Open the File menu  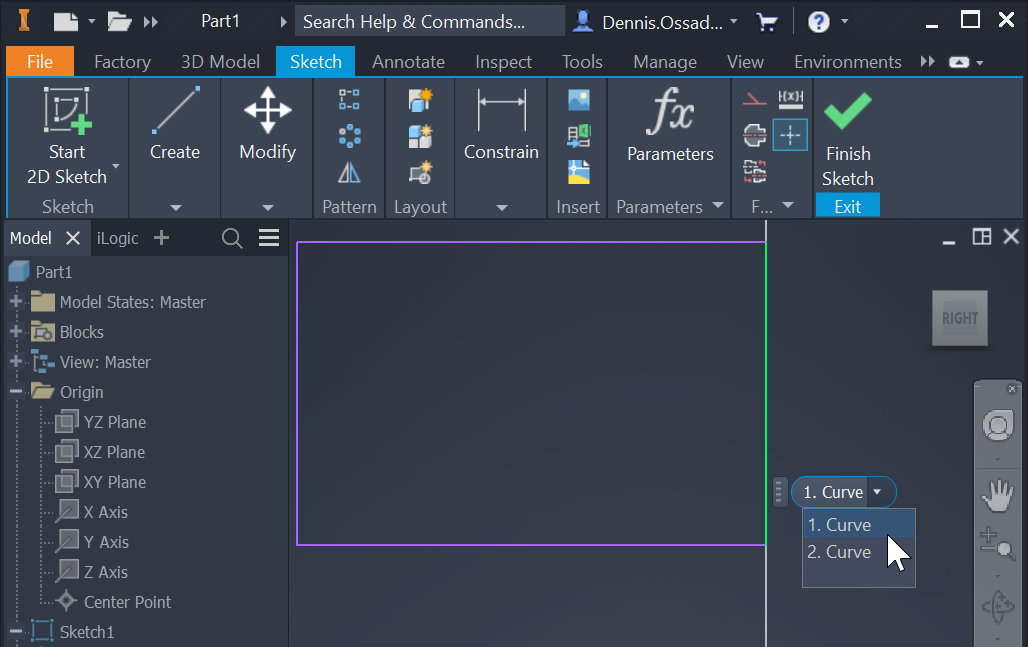39,61
